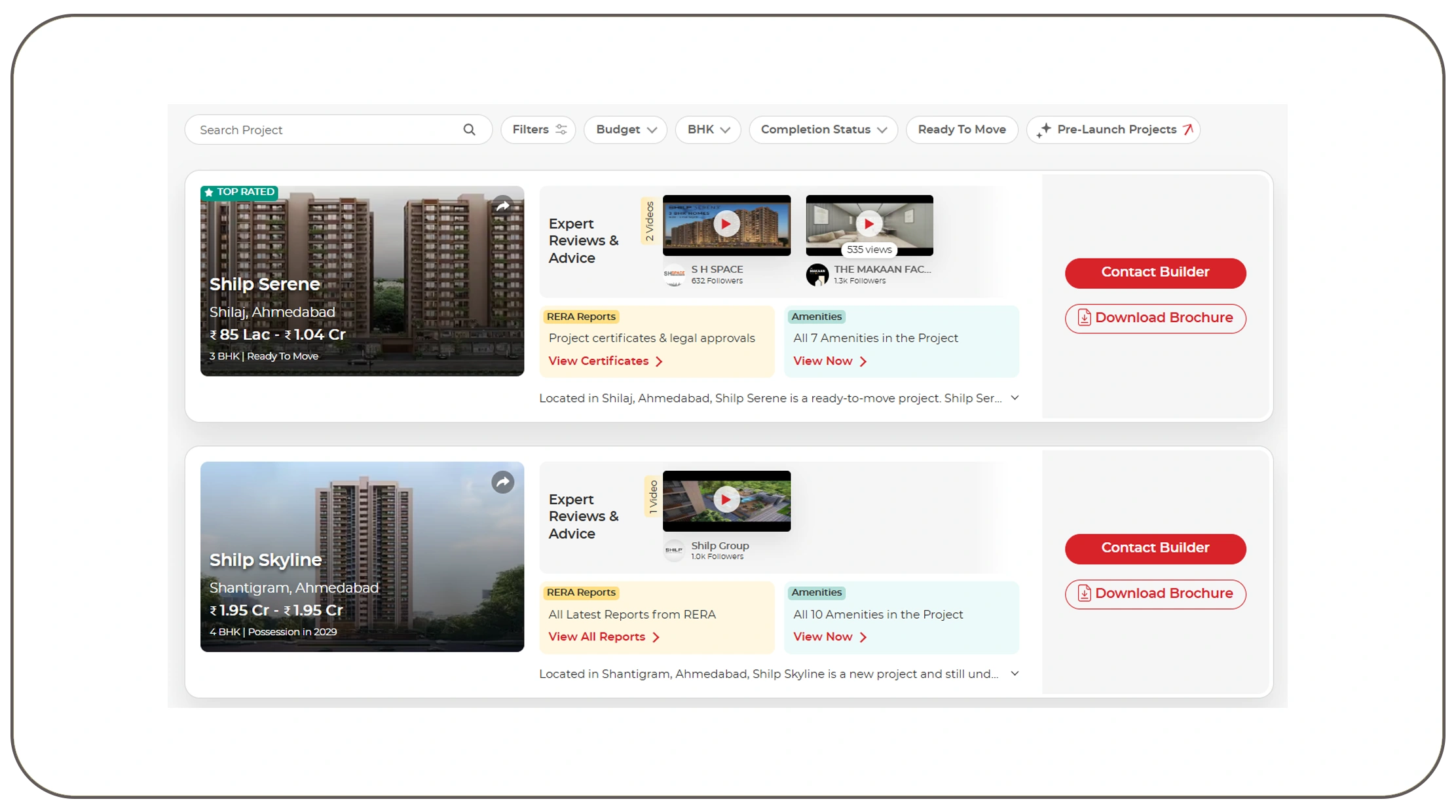1456x812 pixels.
Task: Click the search magnifier icon
Action: coord(469,130)
